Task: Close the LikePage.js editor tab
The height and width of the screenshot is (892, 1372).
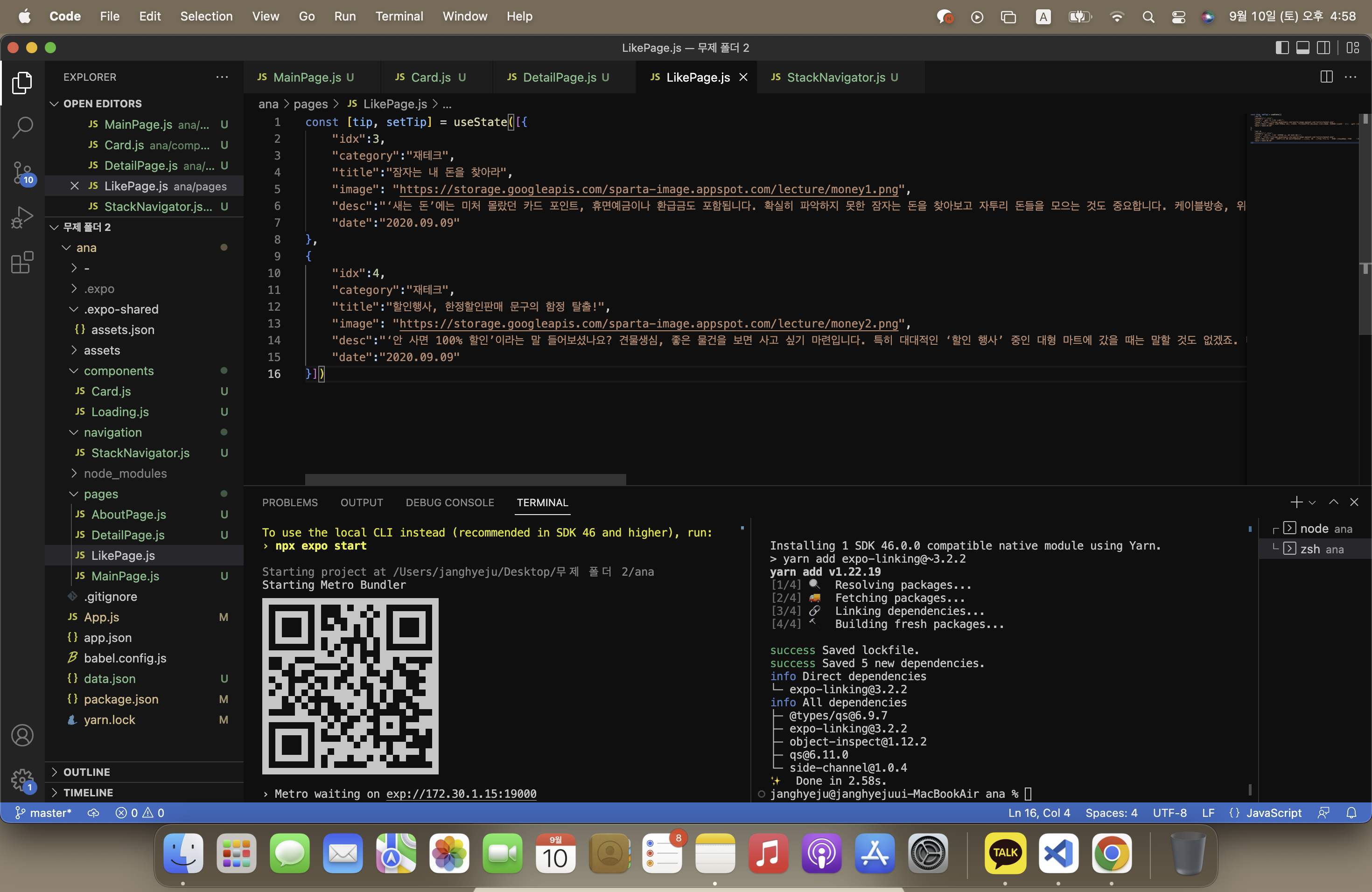Action: coord(743,77)
